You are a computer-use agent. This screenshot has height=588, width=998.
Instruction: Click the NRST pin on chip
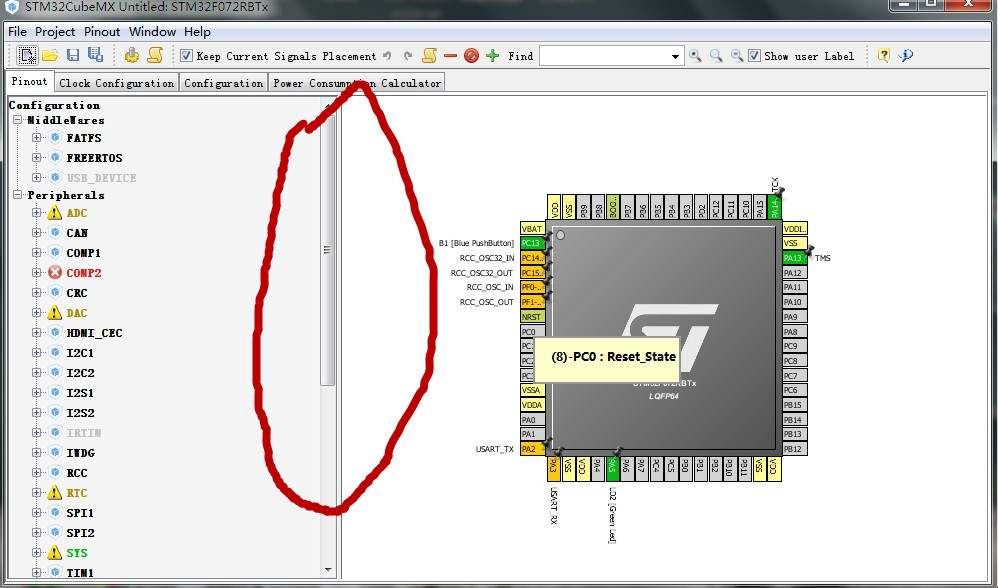coord(532,316)
